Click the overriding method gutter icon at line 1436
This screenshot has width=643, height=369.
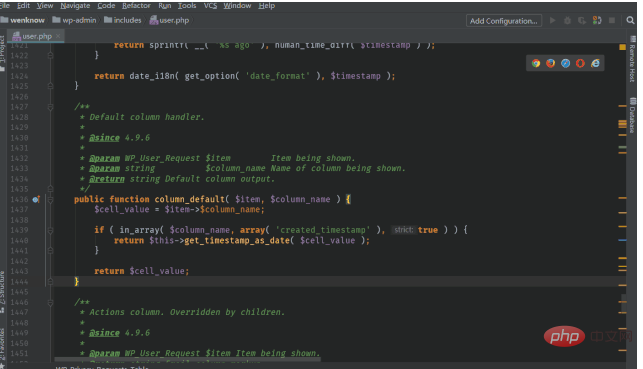click(36, 199)
